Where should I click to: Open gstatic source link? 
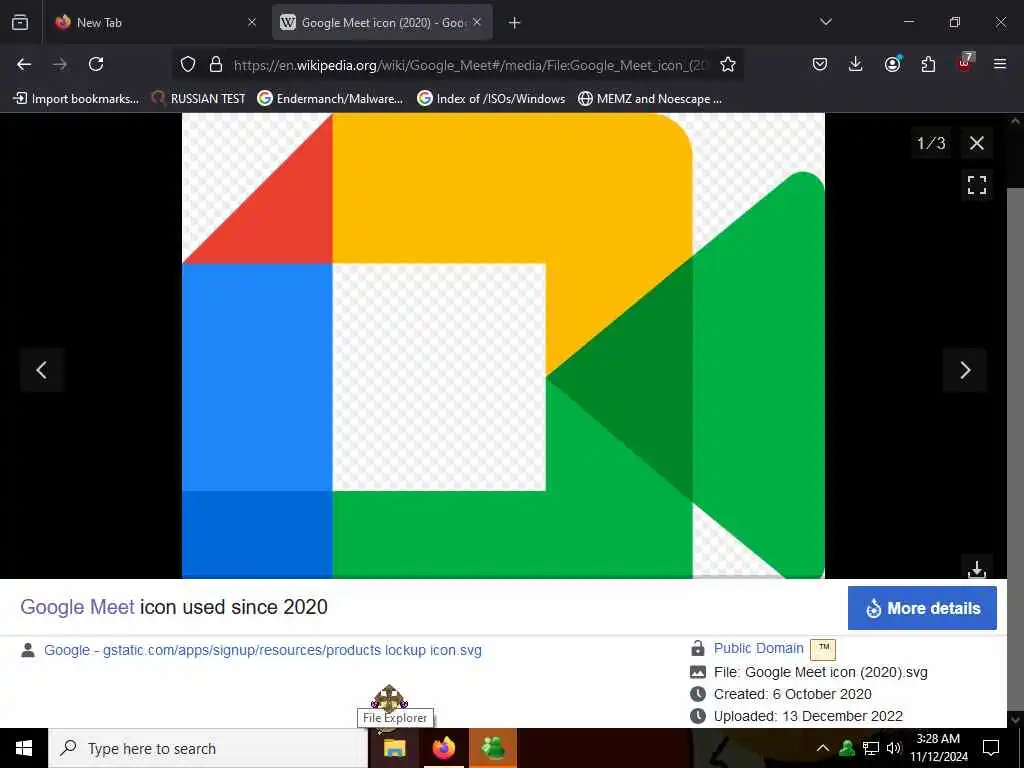[263, 650]
